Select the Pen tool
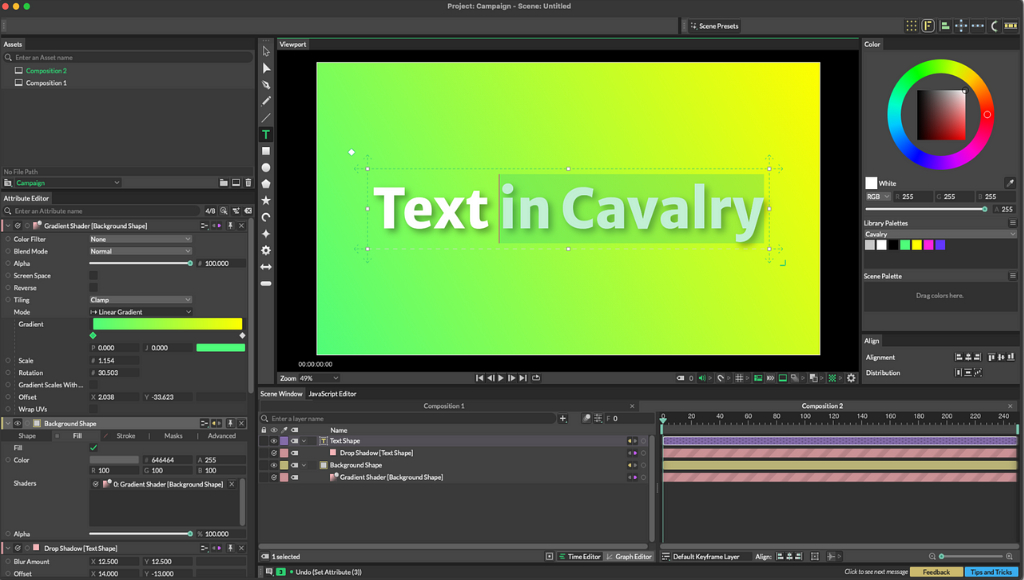Viewport: 1024px width, 580px height. click(266, 85)
